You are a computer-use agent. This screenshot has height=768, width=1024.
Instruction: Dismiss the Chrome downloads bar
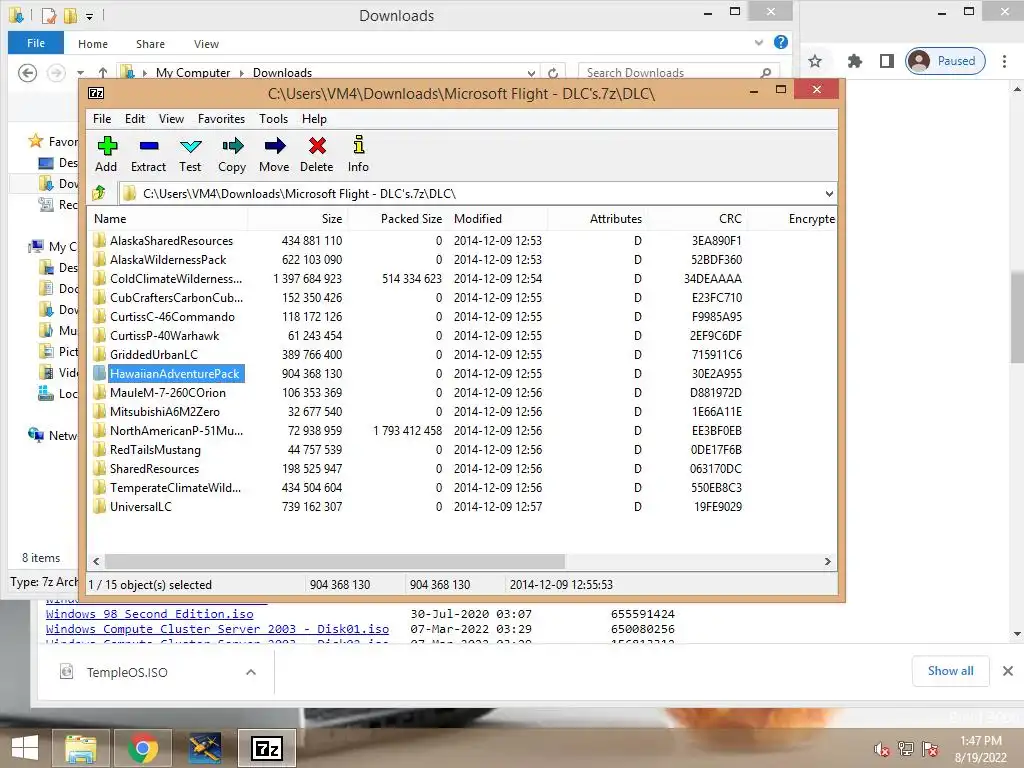1008,671
